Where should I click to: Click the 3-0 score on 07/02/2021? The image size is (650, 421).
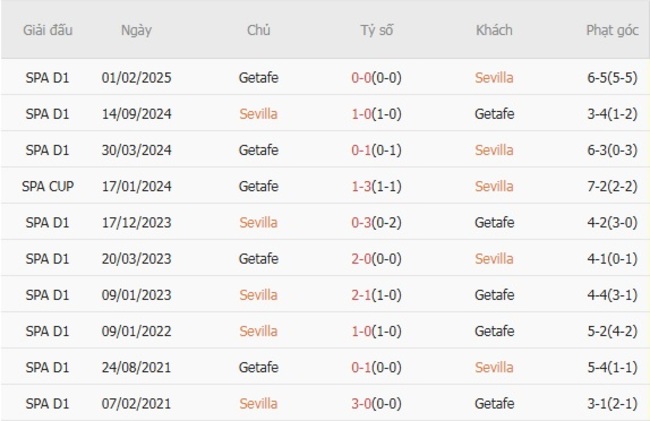(x=363, y=404)
